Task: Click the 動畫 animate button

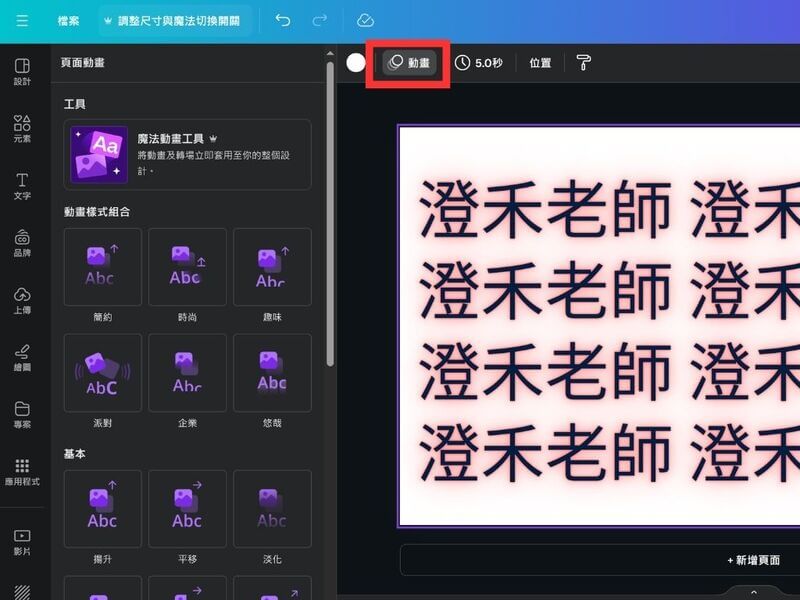Action: click(x=410, y=63)
